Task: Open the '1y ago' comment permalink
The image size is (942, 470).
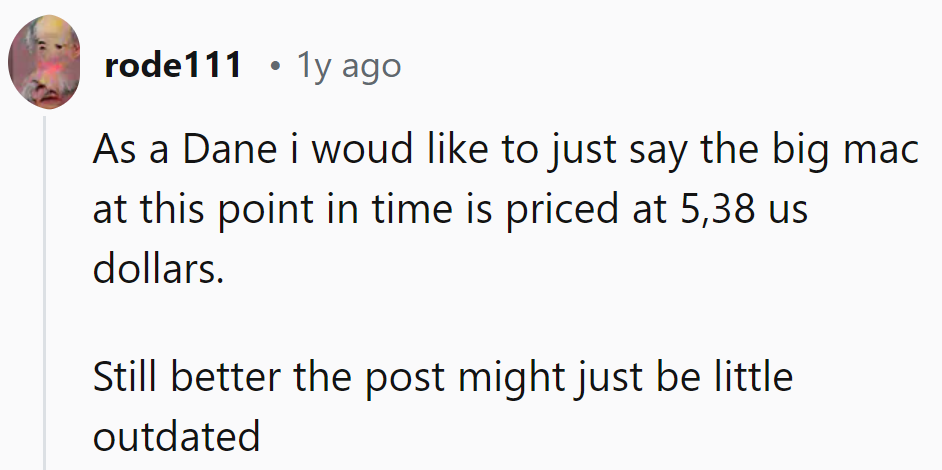Action: 349,66
